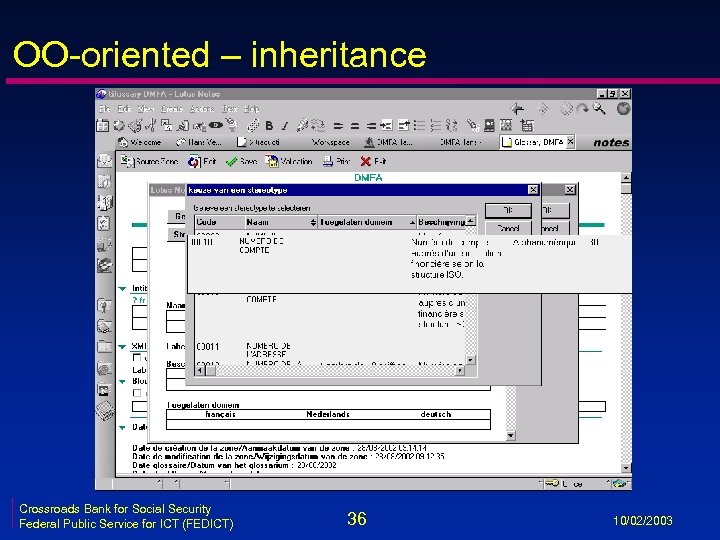Image resolution: width=720 pixels, height=540 pixels.
Task: Collapse the XML section twistie
Action: point(122,346)
